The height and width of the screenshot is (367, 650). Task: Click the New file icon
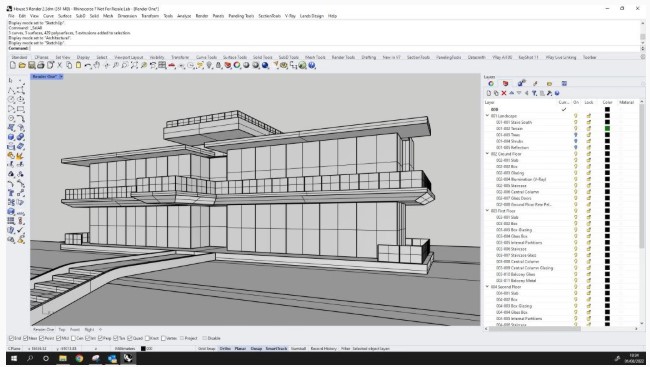tap(13, 65)
